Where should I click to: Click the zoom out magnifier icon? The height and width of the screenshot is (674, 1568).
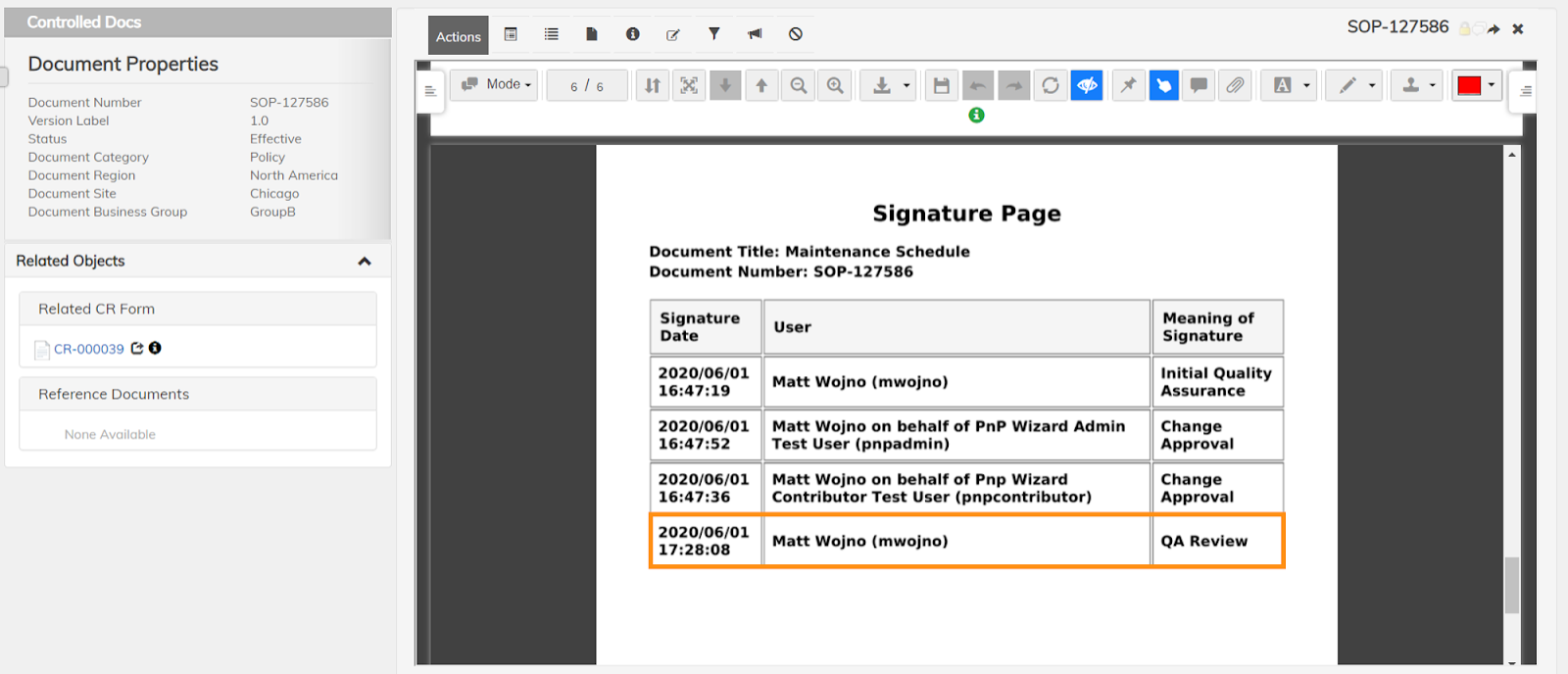[799, 85]
